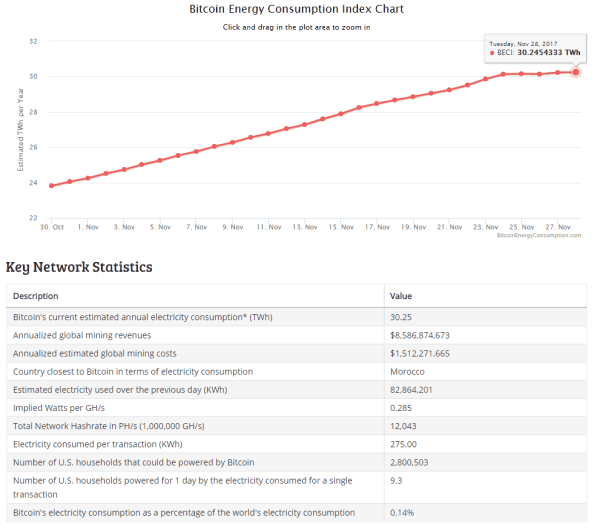This screenshot has width=600, height=532.
Task: Click the 'Key Network Statistics' heading
Action: tap(79, 267)
